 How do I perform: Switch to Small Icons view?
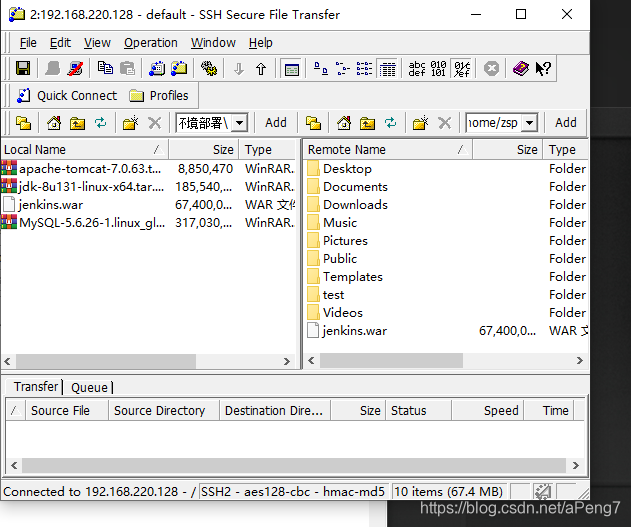pos(342,69)
